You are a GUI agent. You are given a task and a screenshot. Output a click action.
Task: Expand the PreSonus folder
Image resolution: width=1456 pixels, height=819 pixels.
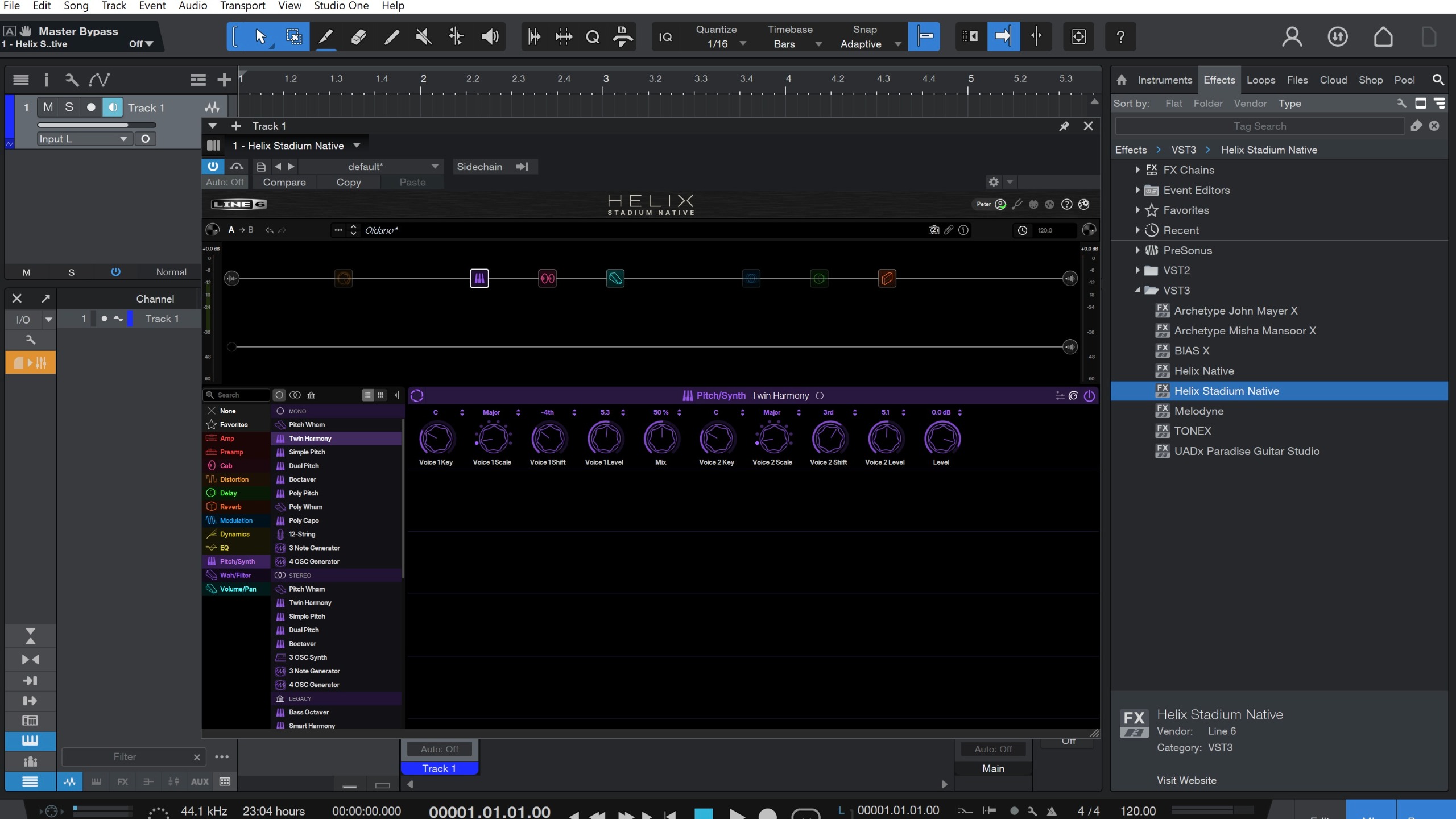[1137, 250]
